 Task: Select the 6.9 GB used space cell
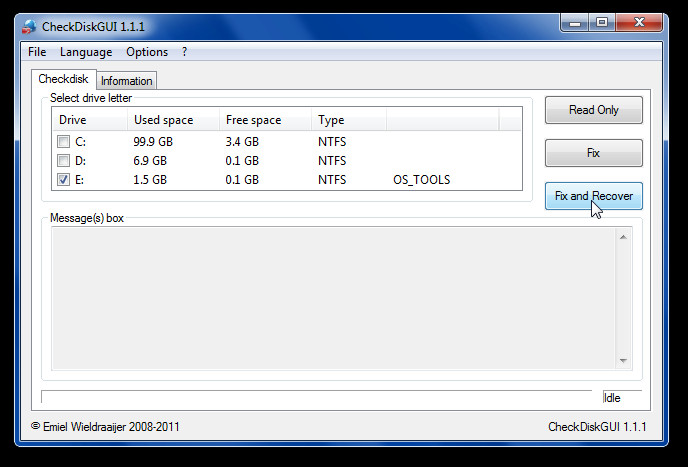pyautogui.click(x=150, y=161)
